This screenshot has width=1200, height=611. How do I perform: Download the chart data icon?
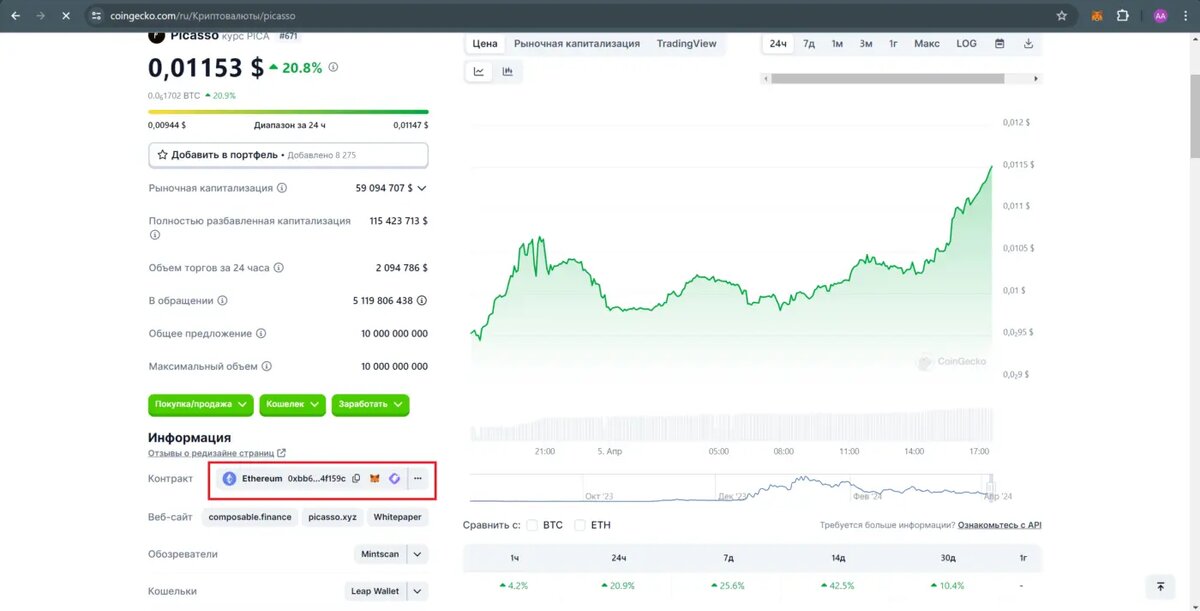tap(1029, 44)
